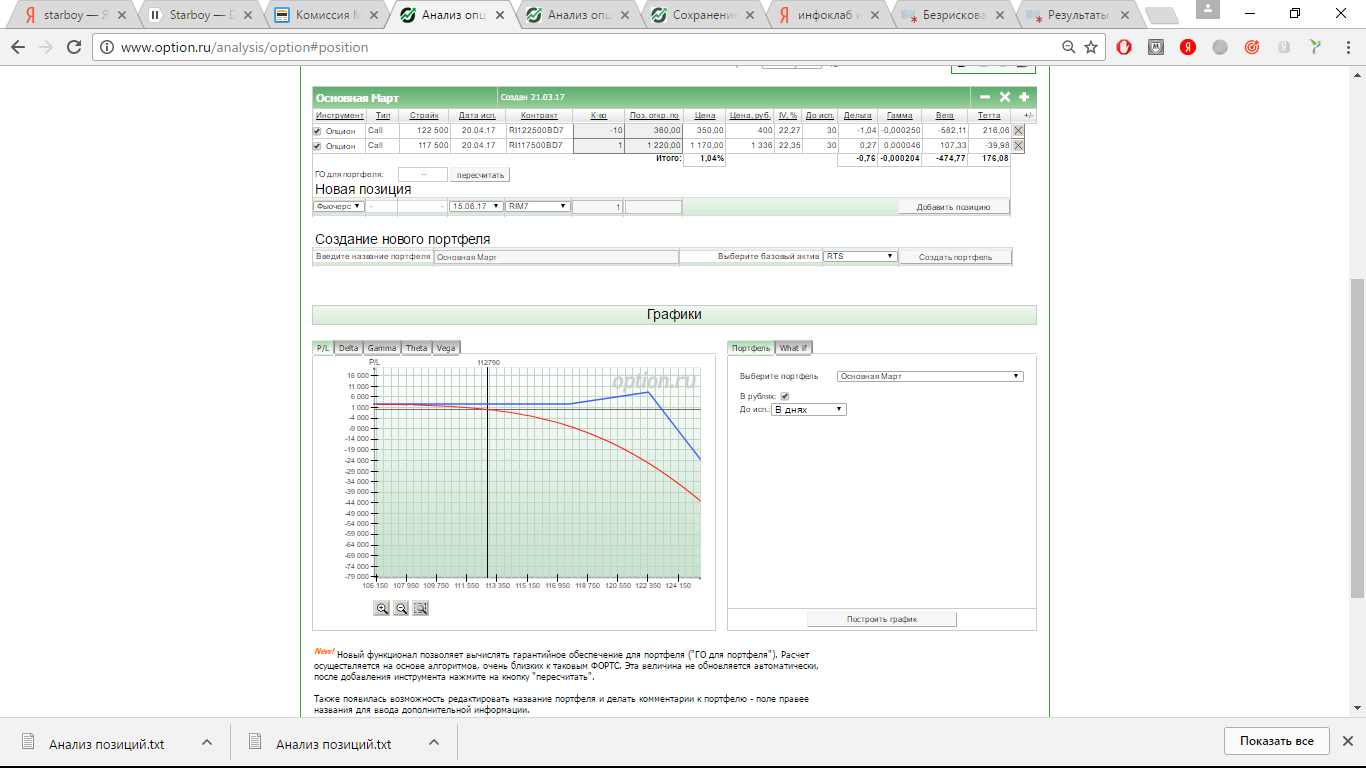Toggle the В рублях checkbox
The width and height of the screenshot is (1366, 768).
[x=784, y=397]
